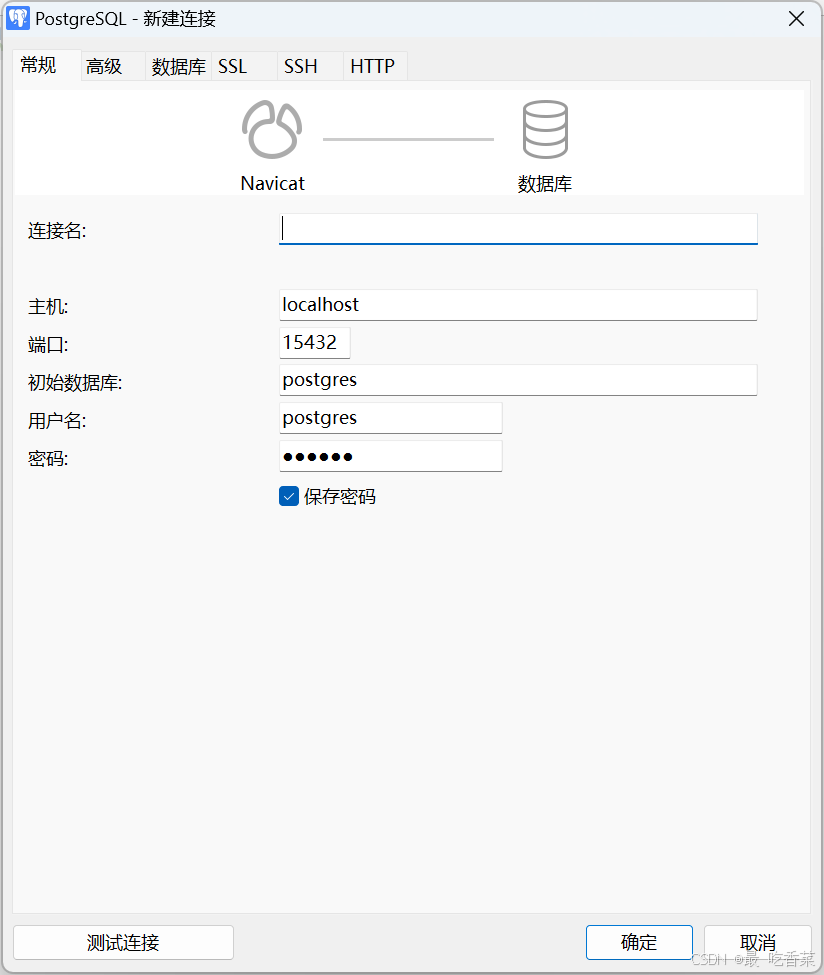The width and height of the screenshot is (824, 975).
Task: Click the database cylinder icon
Action: click(x=545, y=129)
